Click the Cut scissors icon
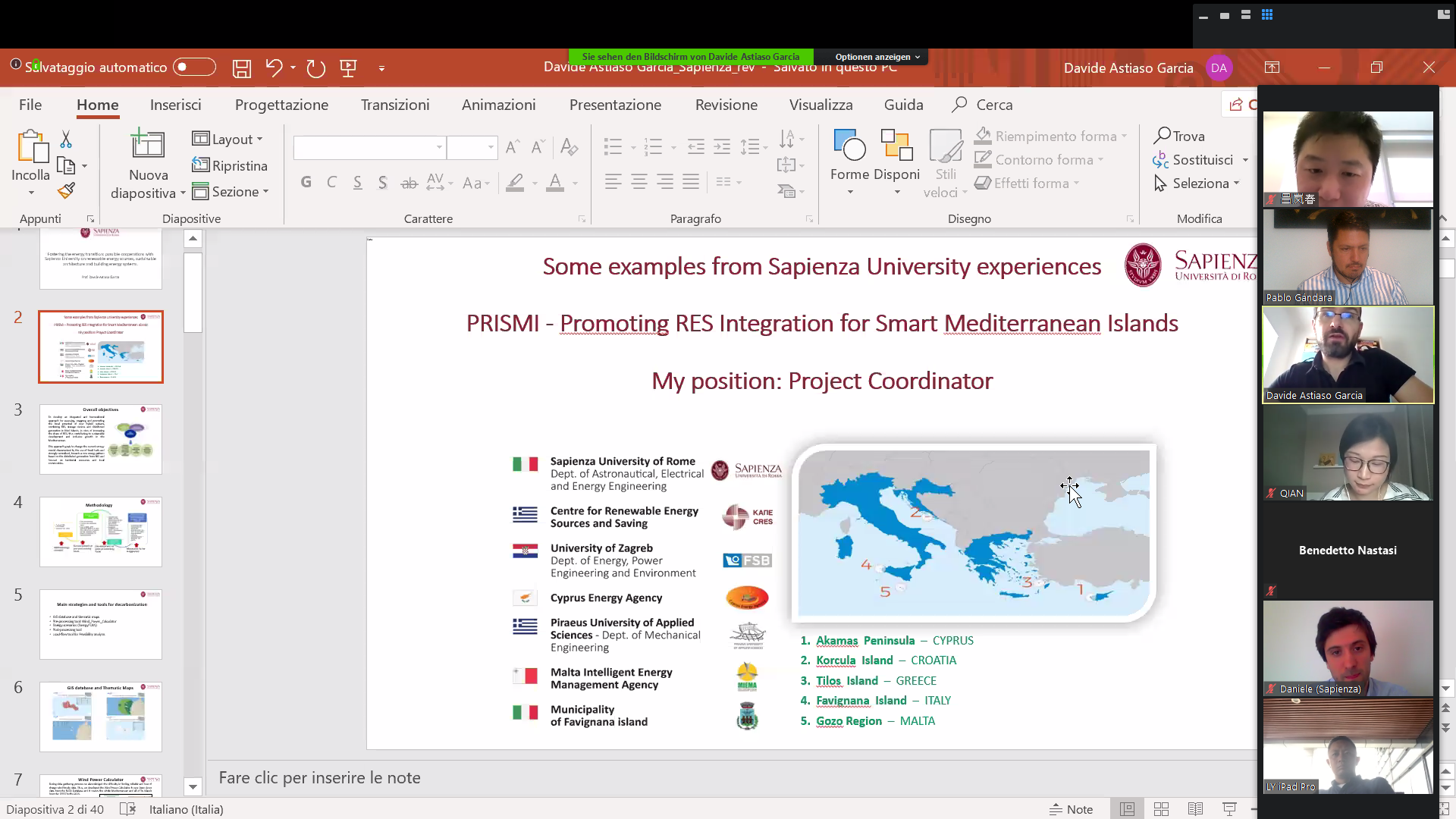Screen dimensions: 1456x819 click(66, 140)
